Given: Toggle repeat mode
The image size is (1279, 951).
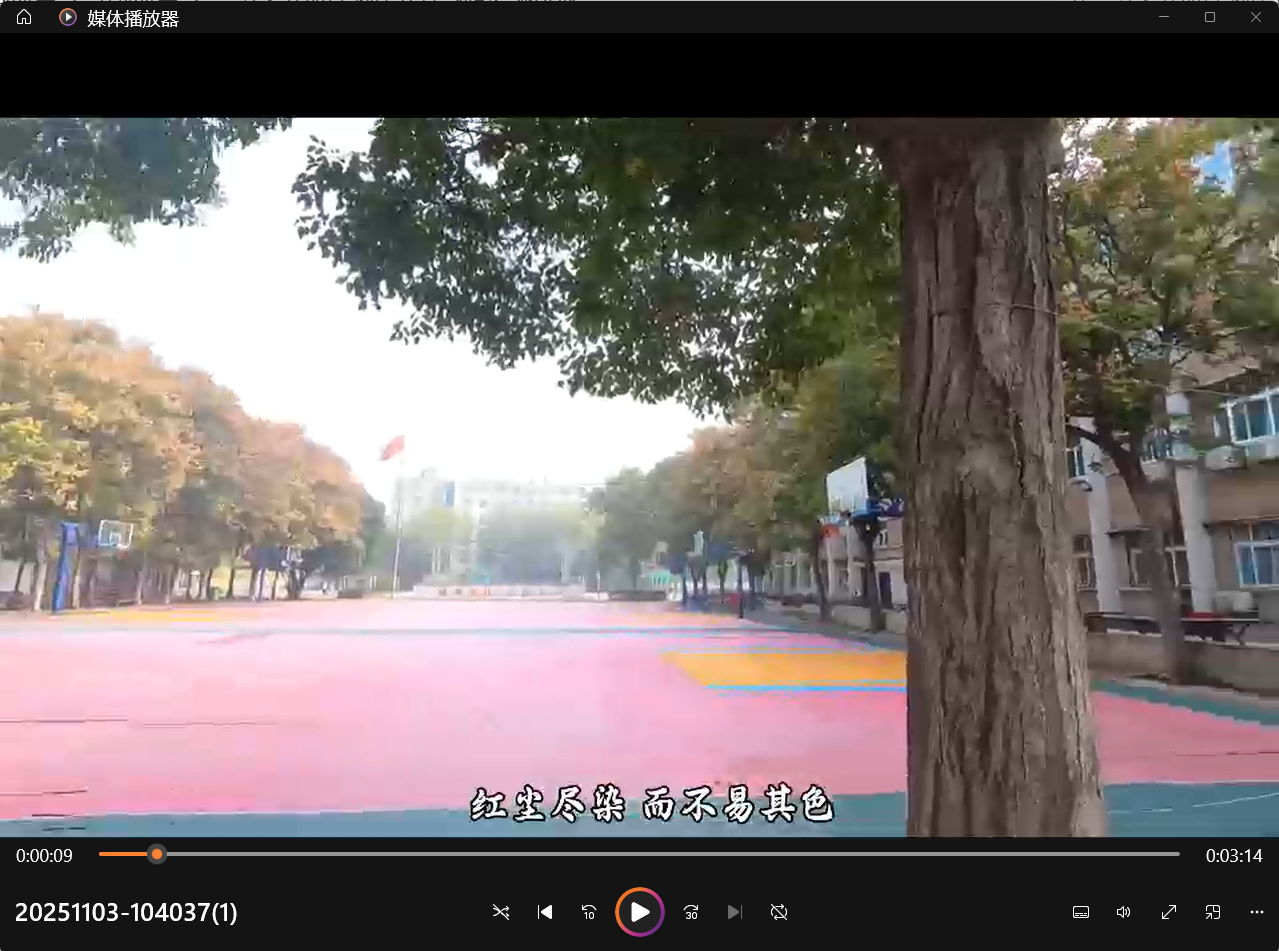Looking at the screenshot, I should click(x=779, y=912).
